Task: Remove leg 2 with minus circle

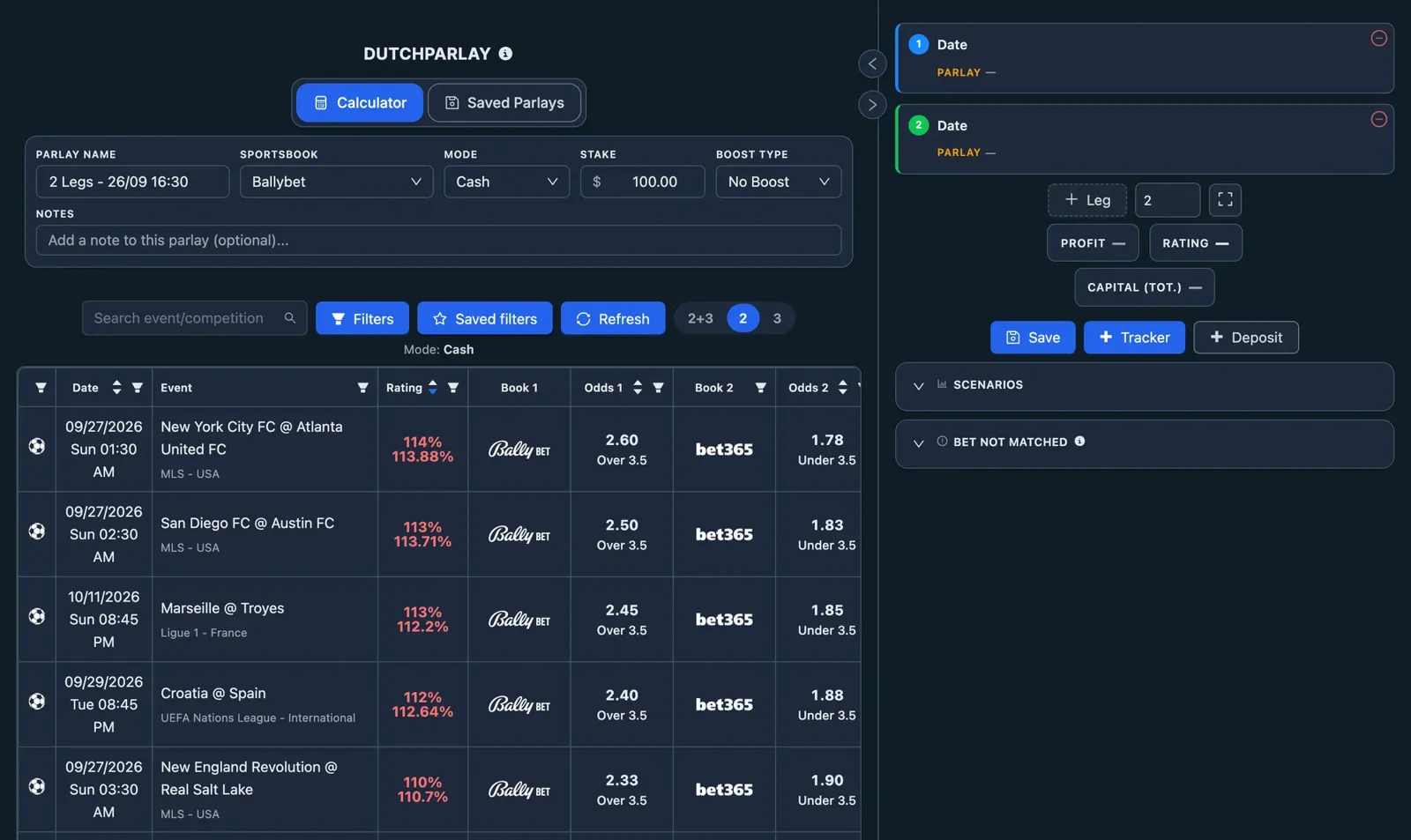Action: [x=1379, y=119]
